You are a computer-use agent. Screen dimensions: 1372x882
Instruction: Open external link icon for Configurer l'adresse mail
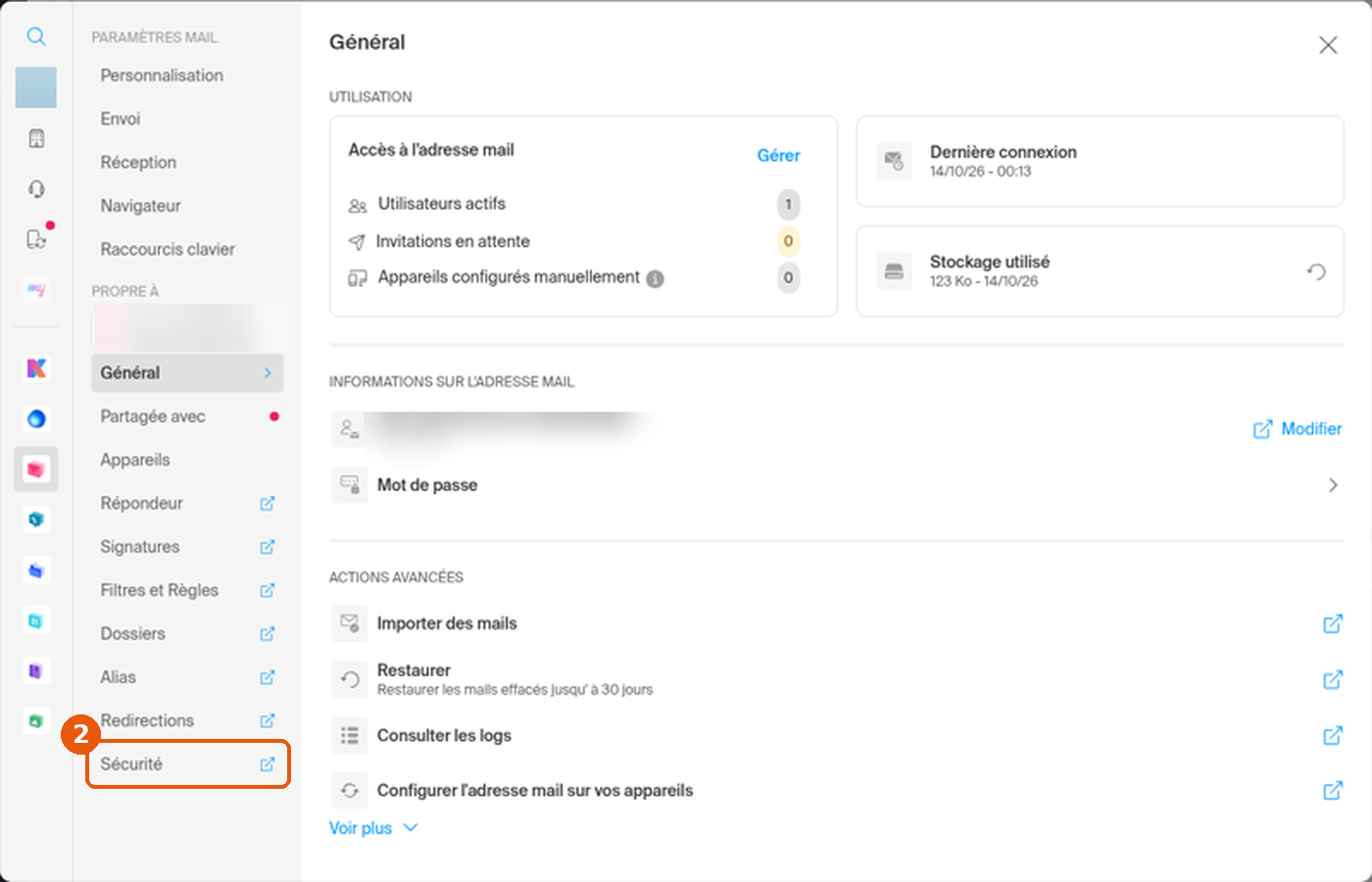[x=1332, y=790]
